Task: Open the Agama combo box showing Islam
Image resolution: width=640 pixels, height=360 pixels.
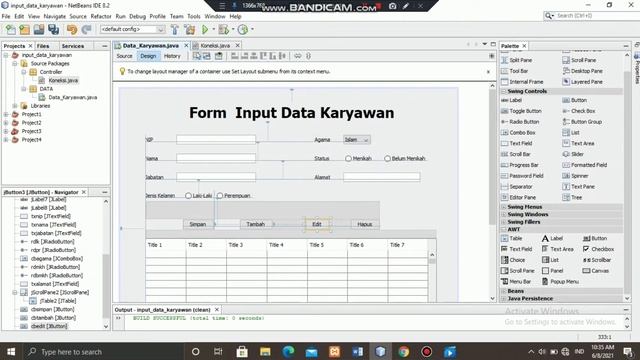Action: click(357, 140)
